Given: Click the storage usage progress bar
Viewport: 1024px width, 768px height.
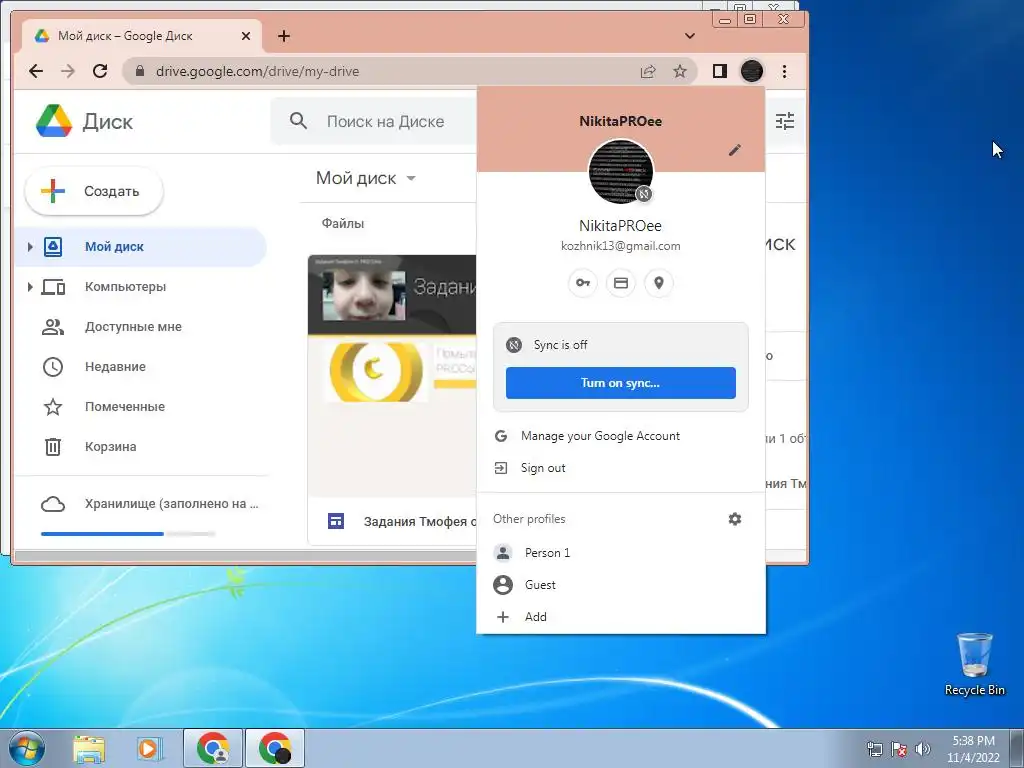Looking at the screenshot, I should pyautogui.click(x=128, y=534).
